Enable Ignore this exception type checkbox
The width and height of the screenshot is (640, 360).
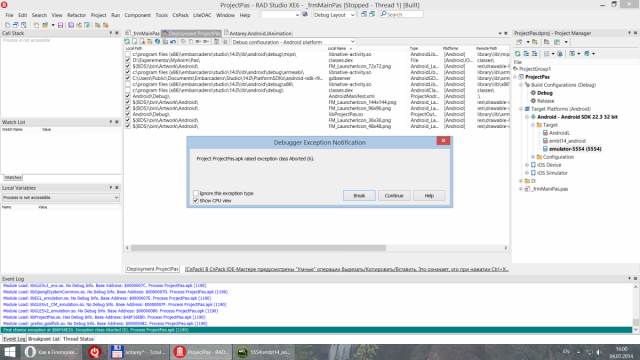click(196, 193)
